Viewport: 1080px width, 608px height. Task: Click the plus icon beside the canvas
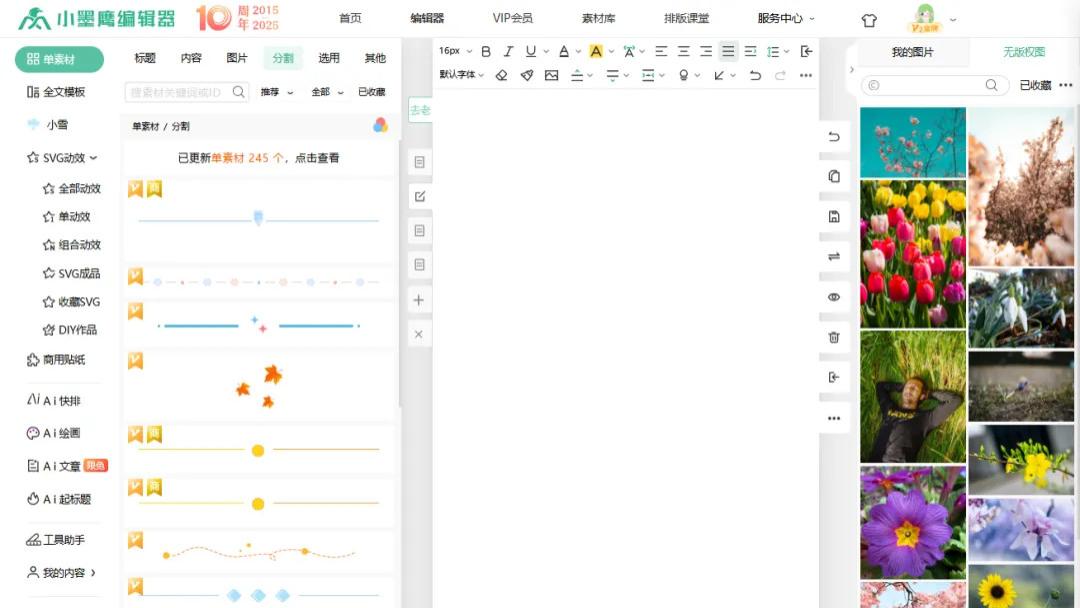419,300
